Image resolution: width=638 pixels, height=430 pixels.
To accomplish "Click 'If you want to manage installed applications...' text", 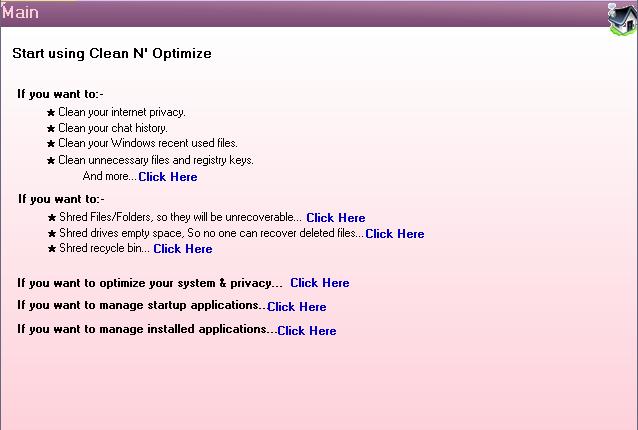I will 147,329.
